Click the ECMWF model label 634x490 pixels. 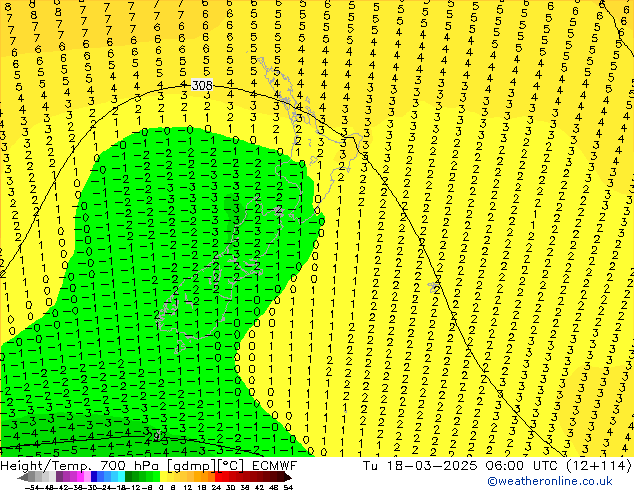pos(274,465)
